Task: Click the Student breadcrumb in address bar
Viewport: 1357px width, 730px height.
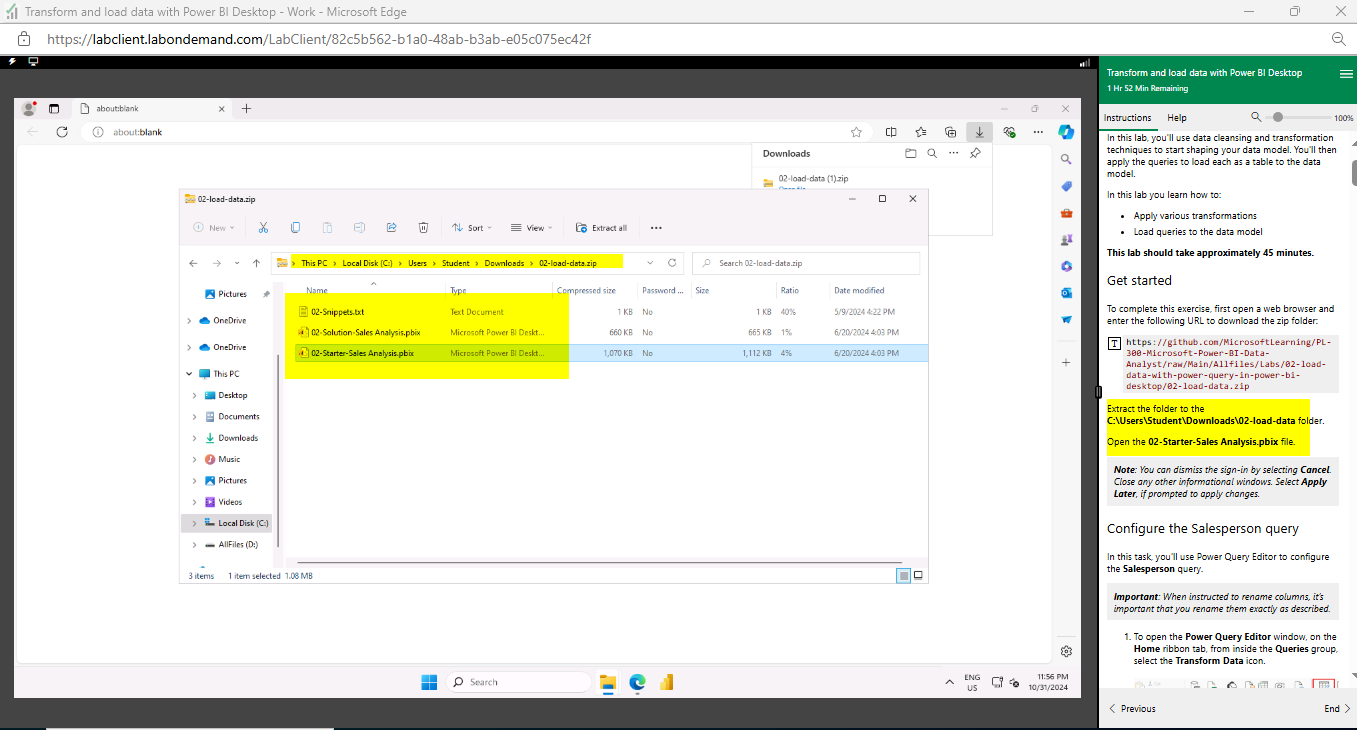Action: pyautogui.click(x=455, y=263)
